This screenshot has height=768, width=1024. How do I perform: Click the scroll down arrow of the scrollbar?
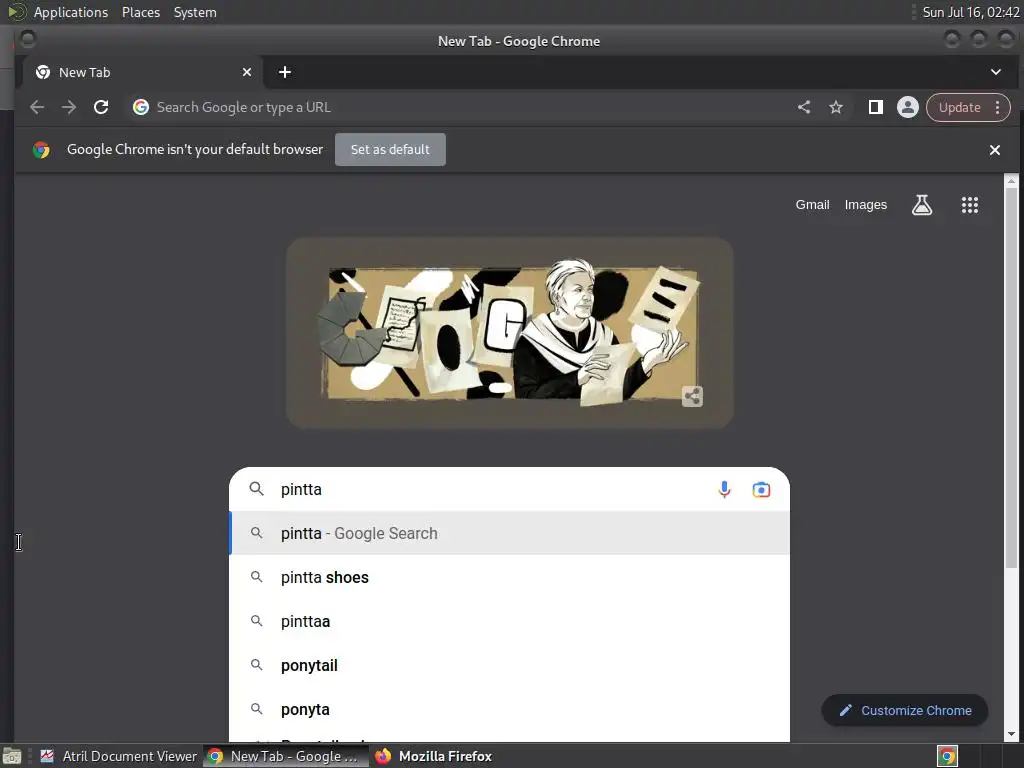tap(1011, 734)
